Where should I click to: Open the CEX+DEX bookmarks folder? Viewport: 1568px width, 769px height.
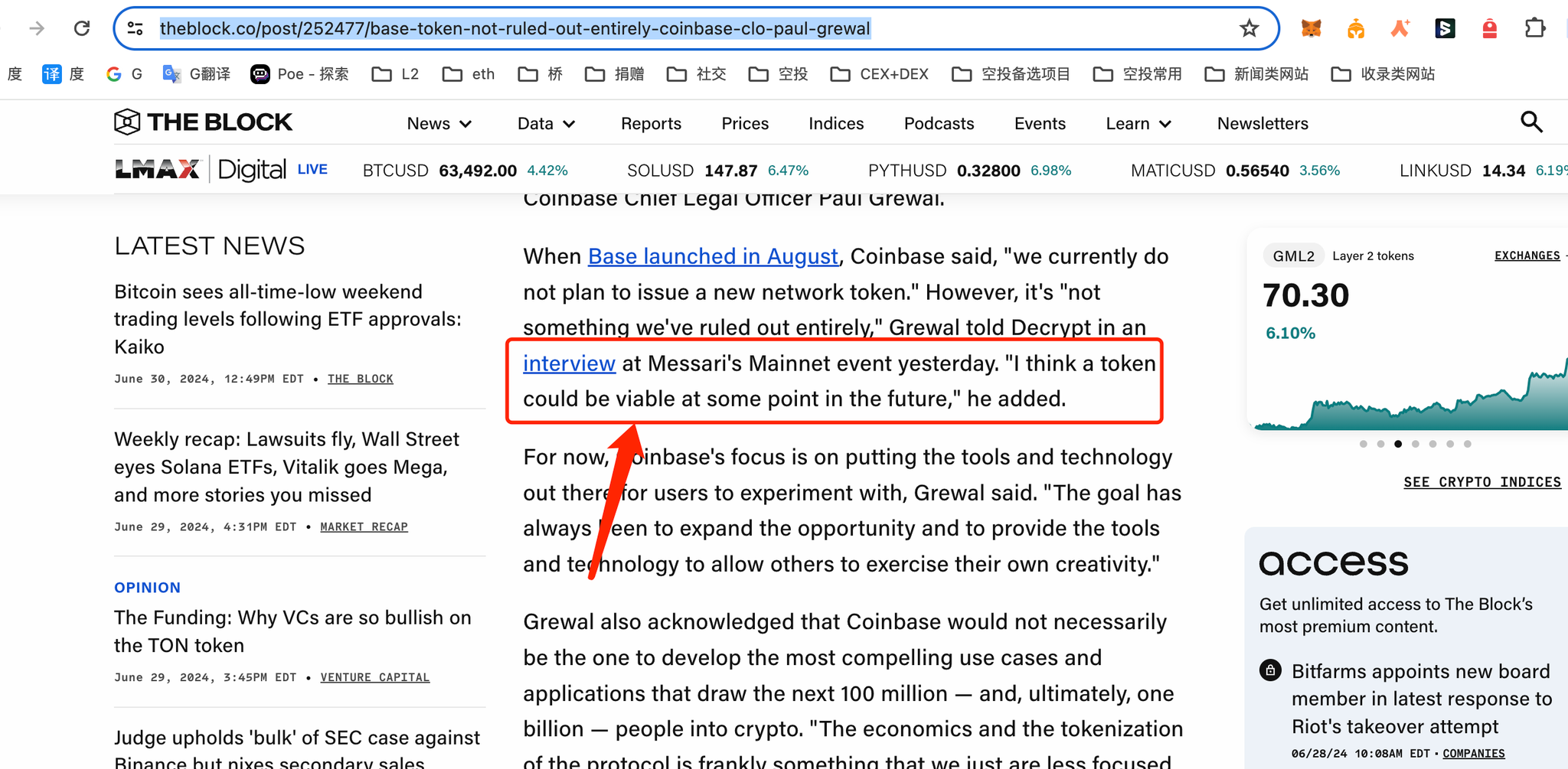point(880,74)
